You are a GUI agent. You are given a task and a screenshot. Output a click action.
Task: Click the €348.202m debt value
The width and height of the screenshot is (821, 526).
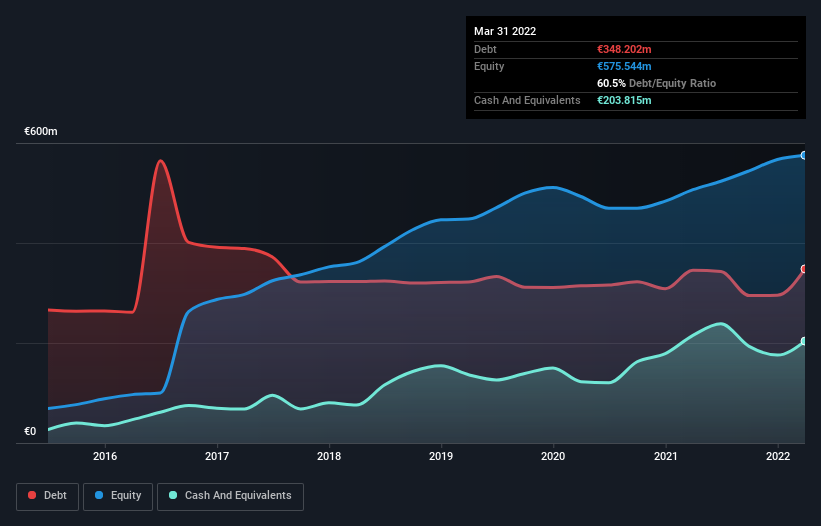[x=624, y=49]
